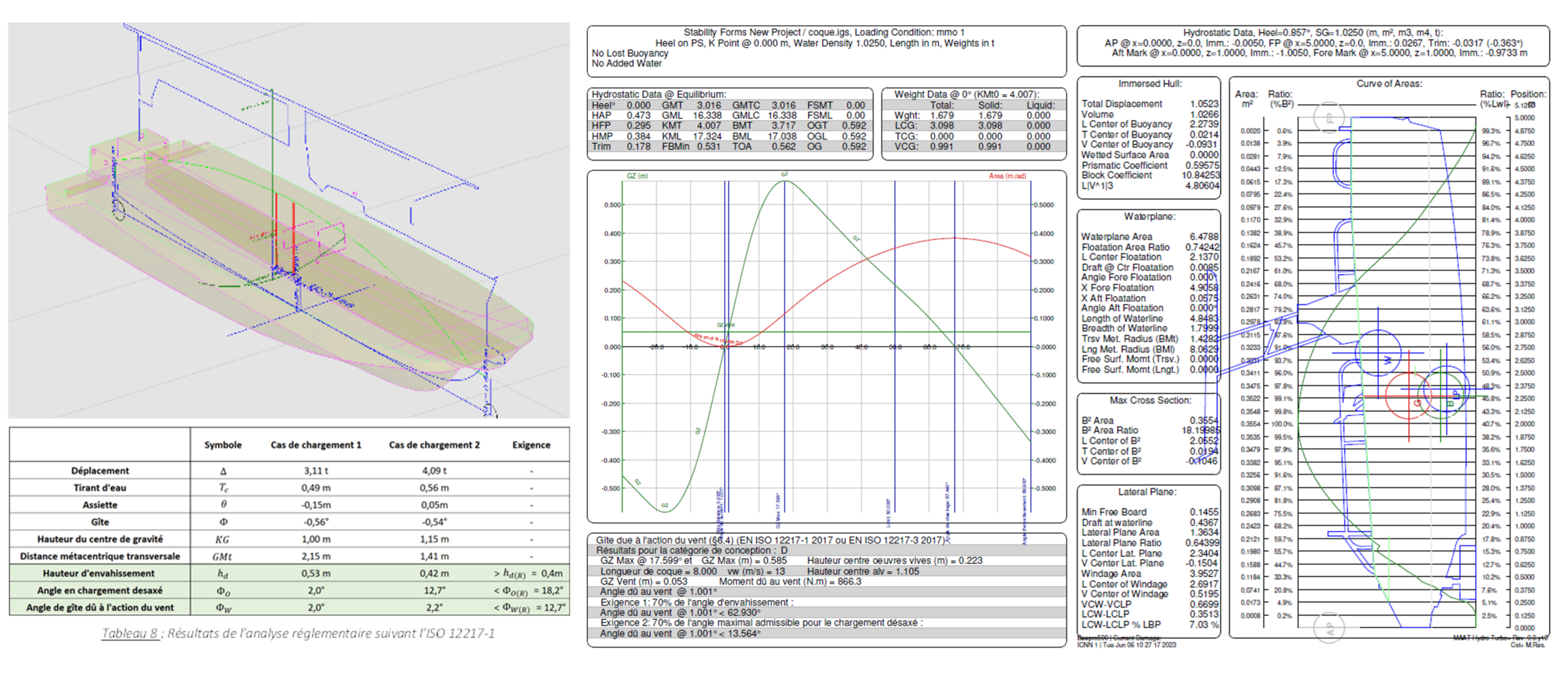Click the 'Max Cross Section:' panel heading
This screenshot has height=688, width=1568.
point(1150,401)
